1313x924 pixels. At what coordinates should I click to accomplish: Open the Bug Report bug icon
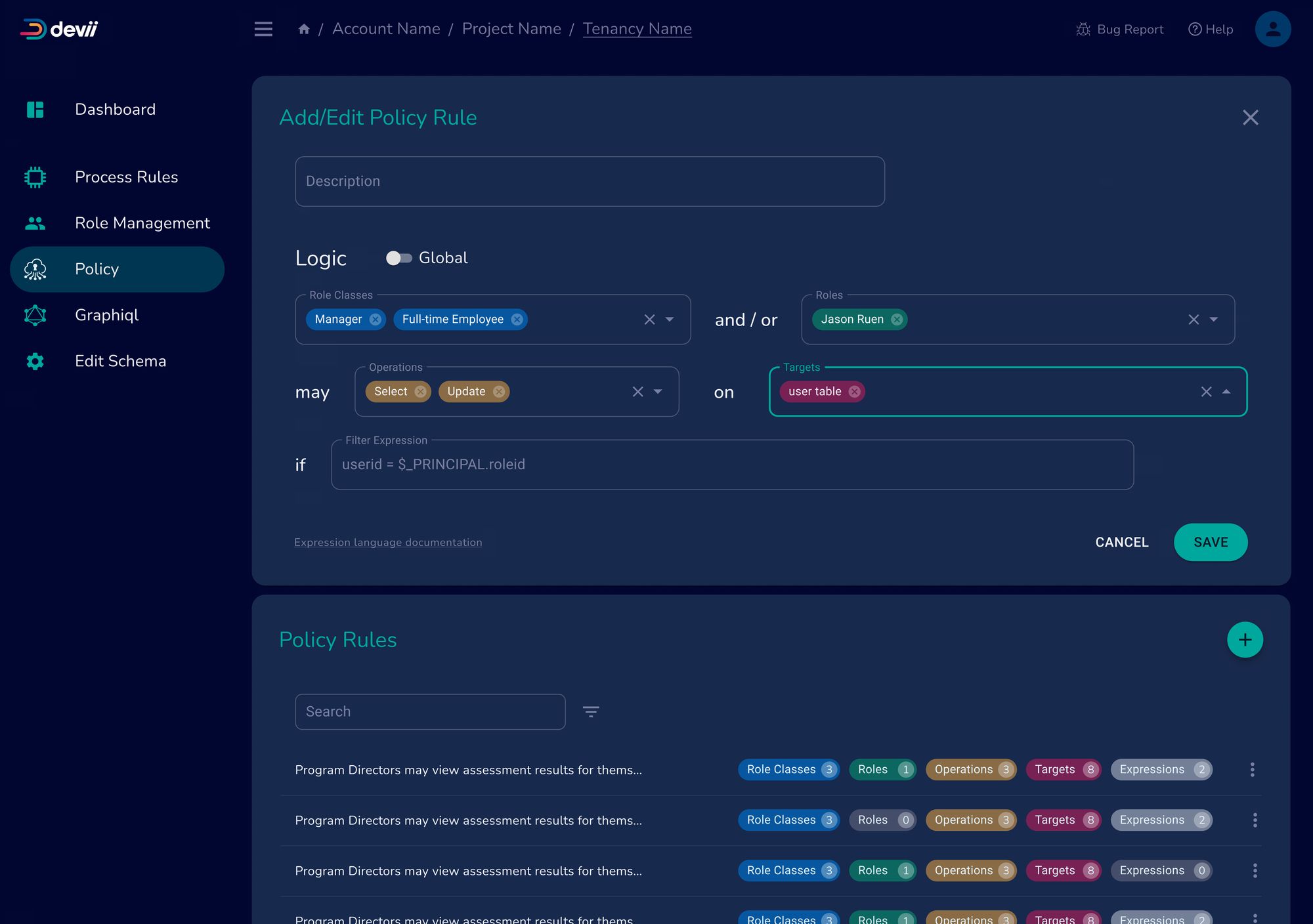pyautogui.click(x=1083, y=29)
